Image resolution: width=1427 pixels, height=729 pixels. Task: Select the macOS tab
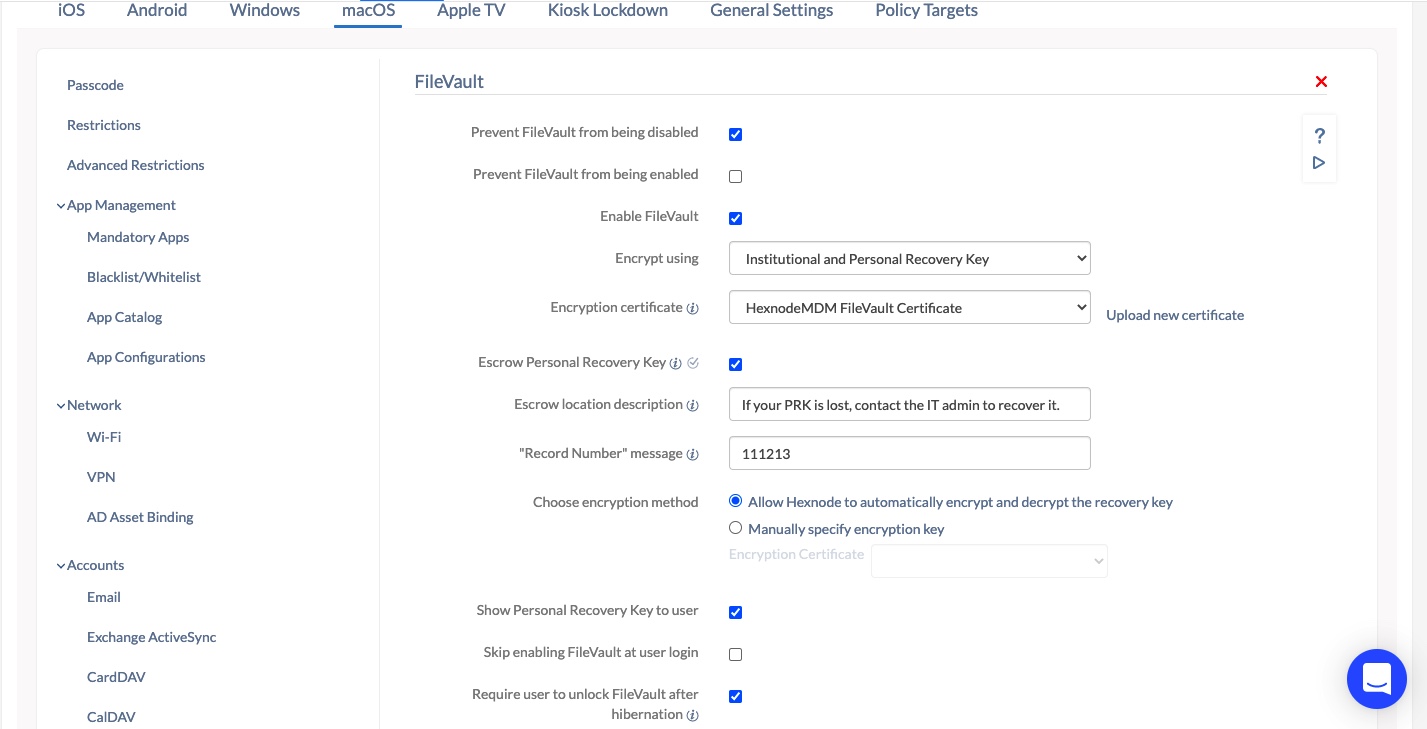click(368, 11)
